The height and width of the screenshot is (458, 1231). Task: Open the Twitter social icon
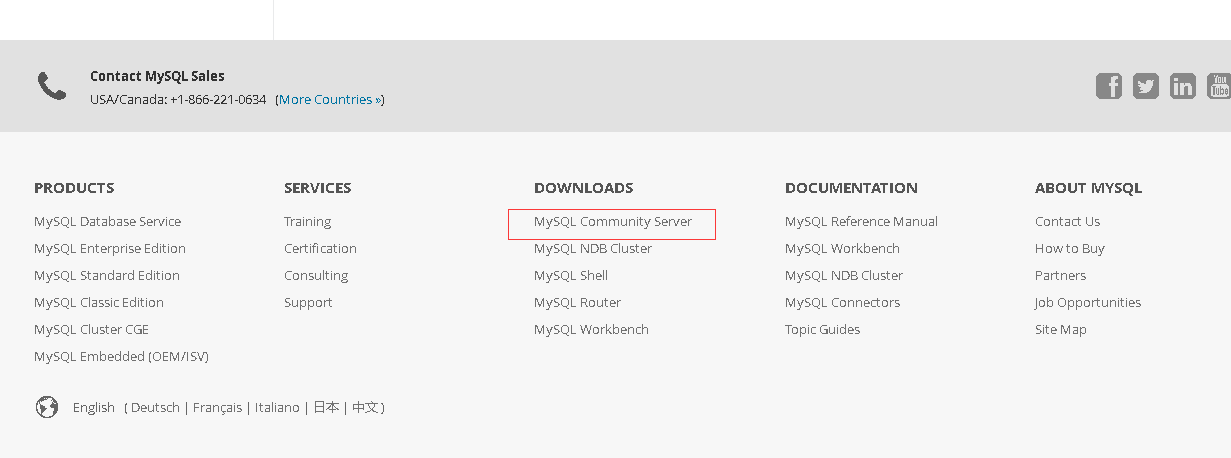pyautogui.click(x=1146, y=86)
